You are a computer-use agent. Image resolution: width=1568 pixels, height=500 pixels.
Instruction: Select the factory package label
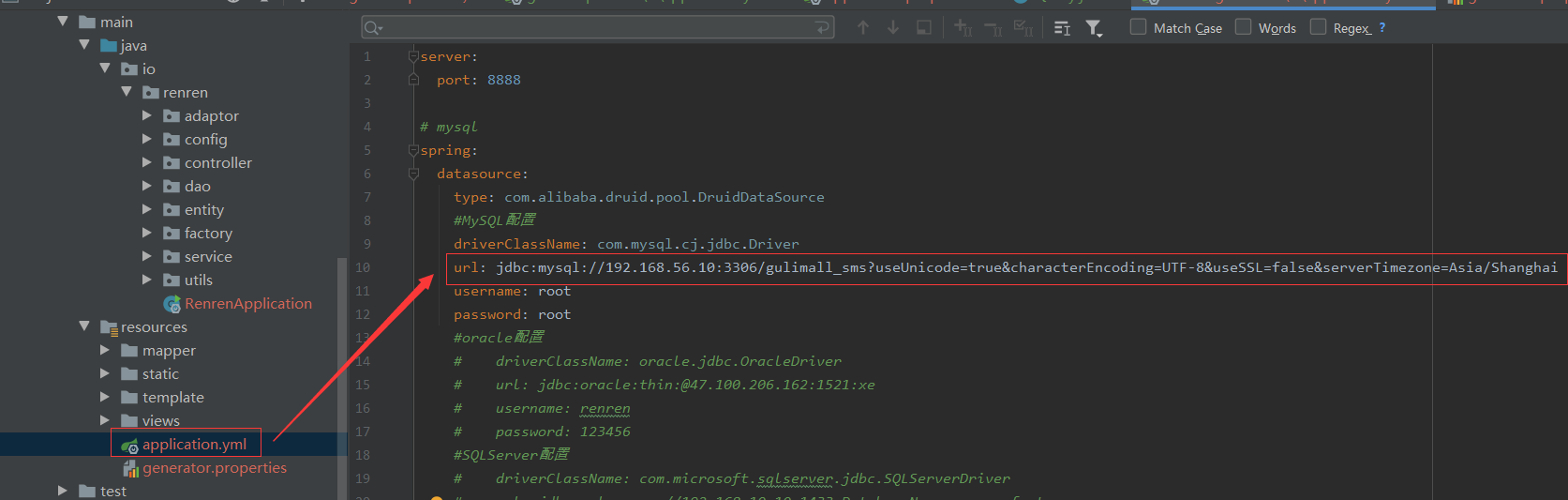coord(208,233)
